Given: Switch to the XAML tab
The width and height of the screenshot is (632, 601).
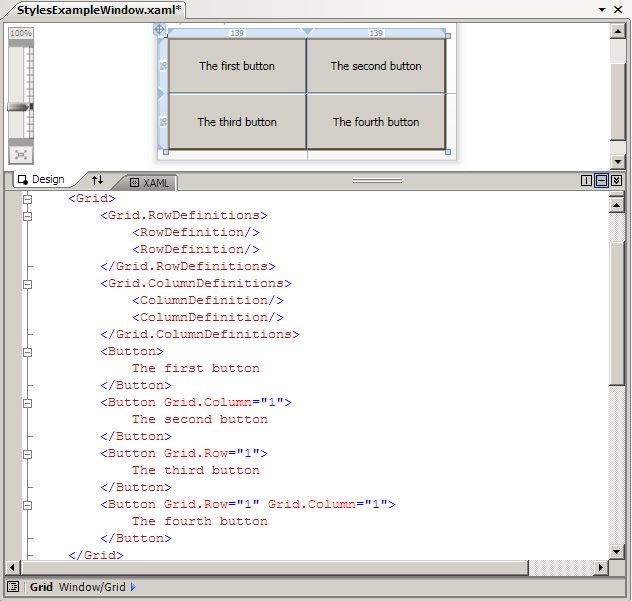Looking at the screenshot, I should point(149,183).
